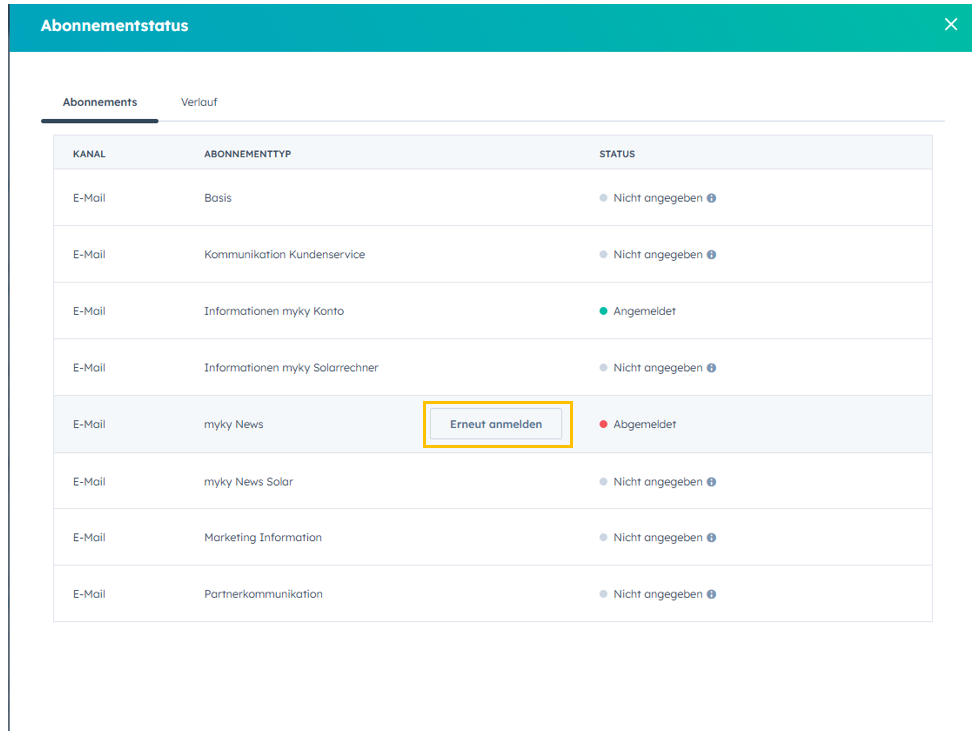This screenshot has height=731, width=972.
Task: Click the Kanal column header
Action: [89, 154]
